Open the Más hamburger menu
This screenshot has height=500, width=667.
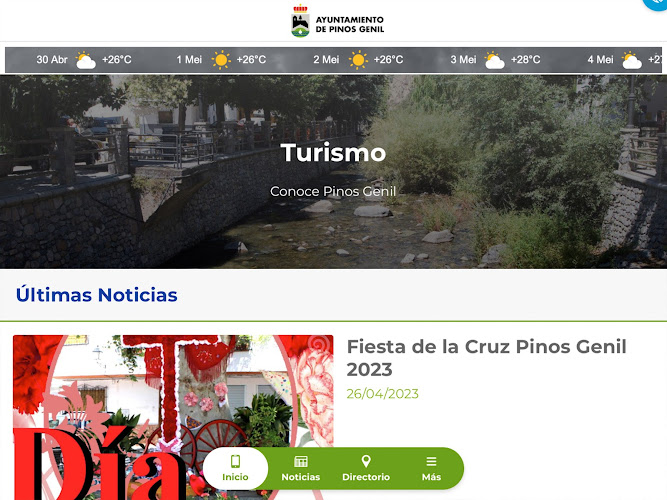pos(431,468)
